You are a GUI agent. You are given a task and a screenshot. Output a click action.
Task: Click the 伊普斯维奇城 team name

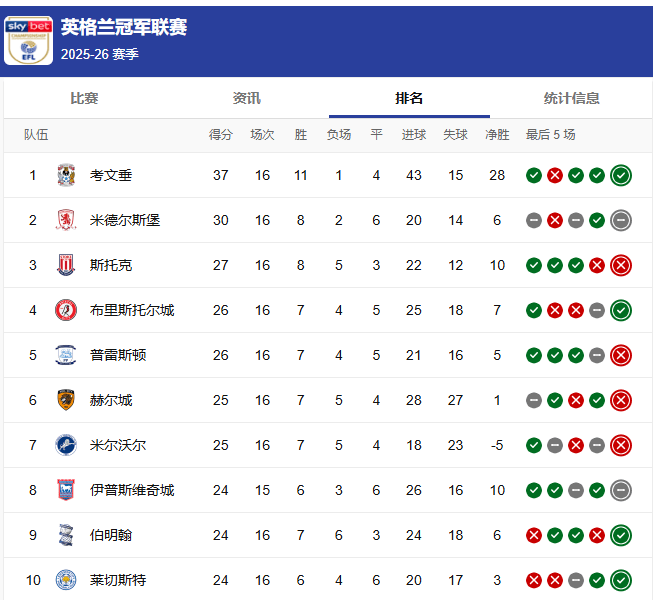[132, 490]
